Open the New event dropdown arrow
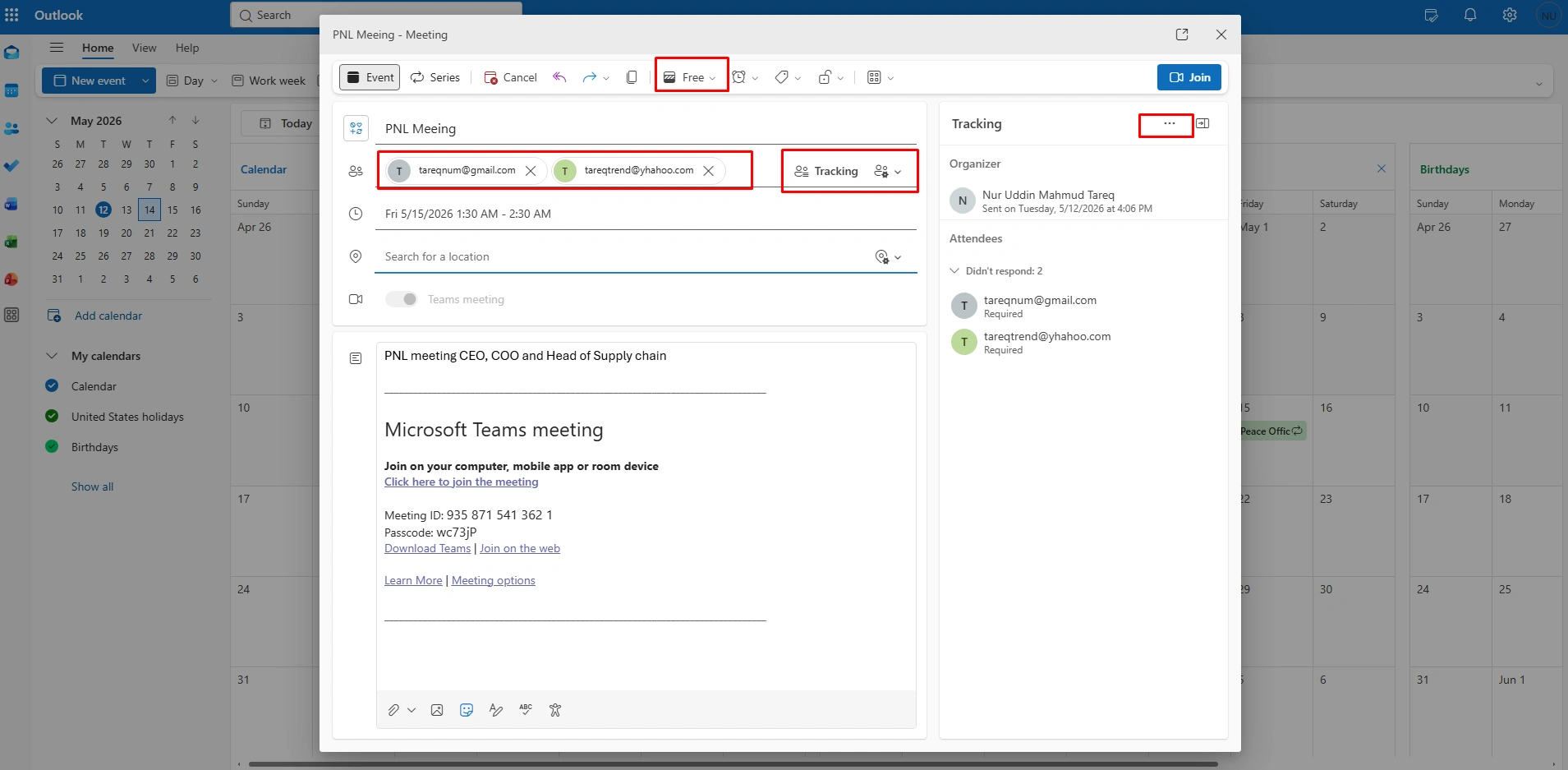1568x770 pixels. 145,81
